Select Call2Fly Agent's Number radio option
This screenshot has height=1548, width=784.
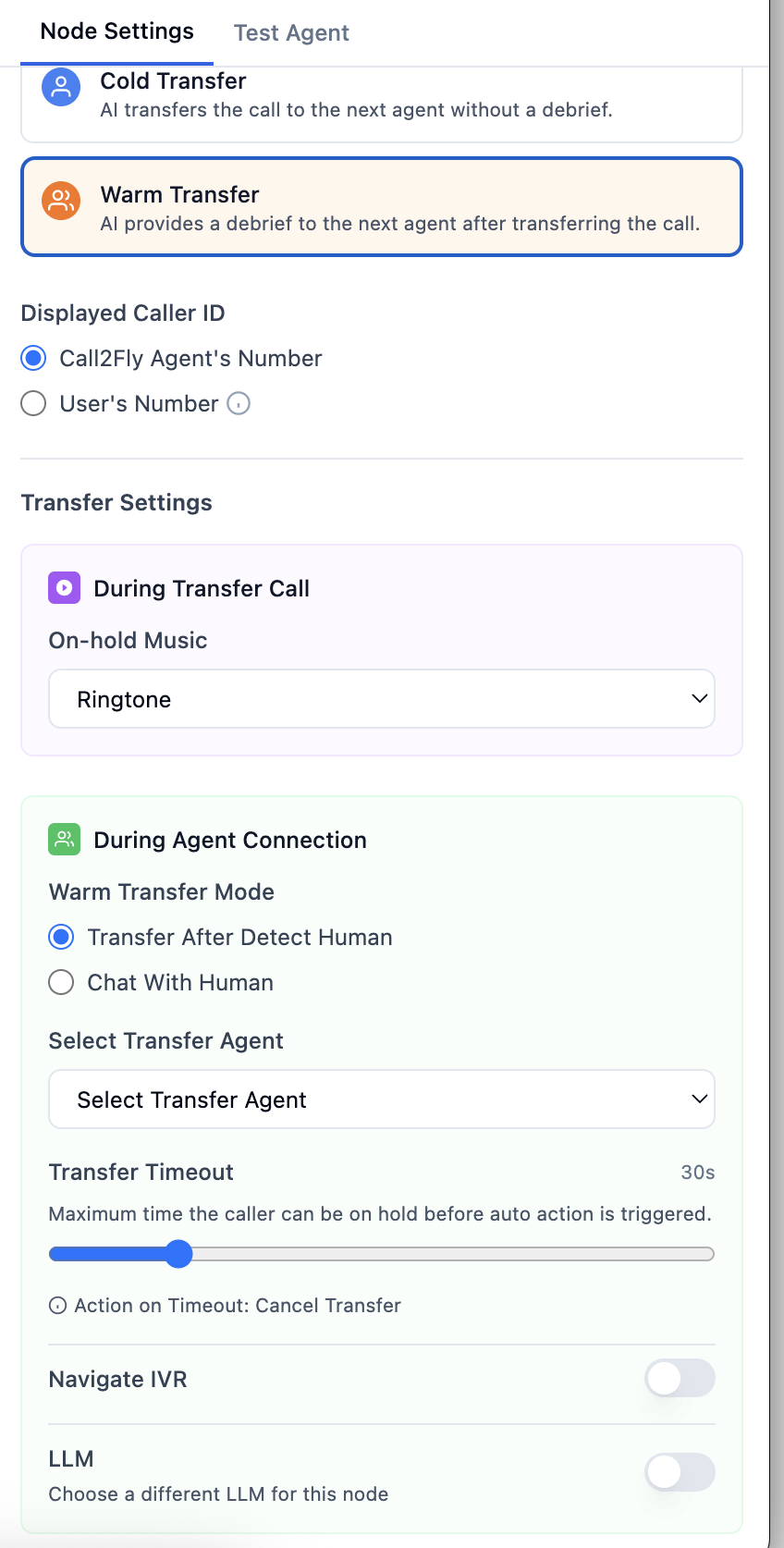34,358
